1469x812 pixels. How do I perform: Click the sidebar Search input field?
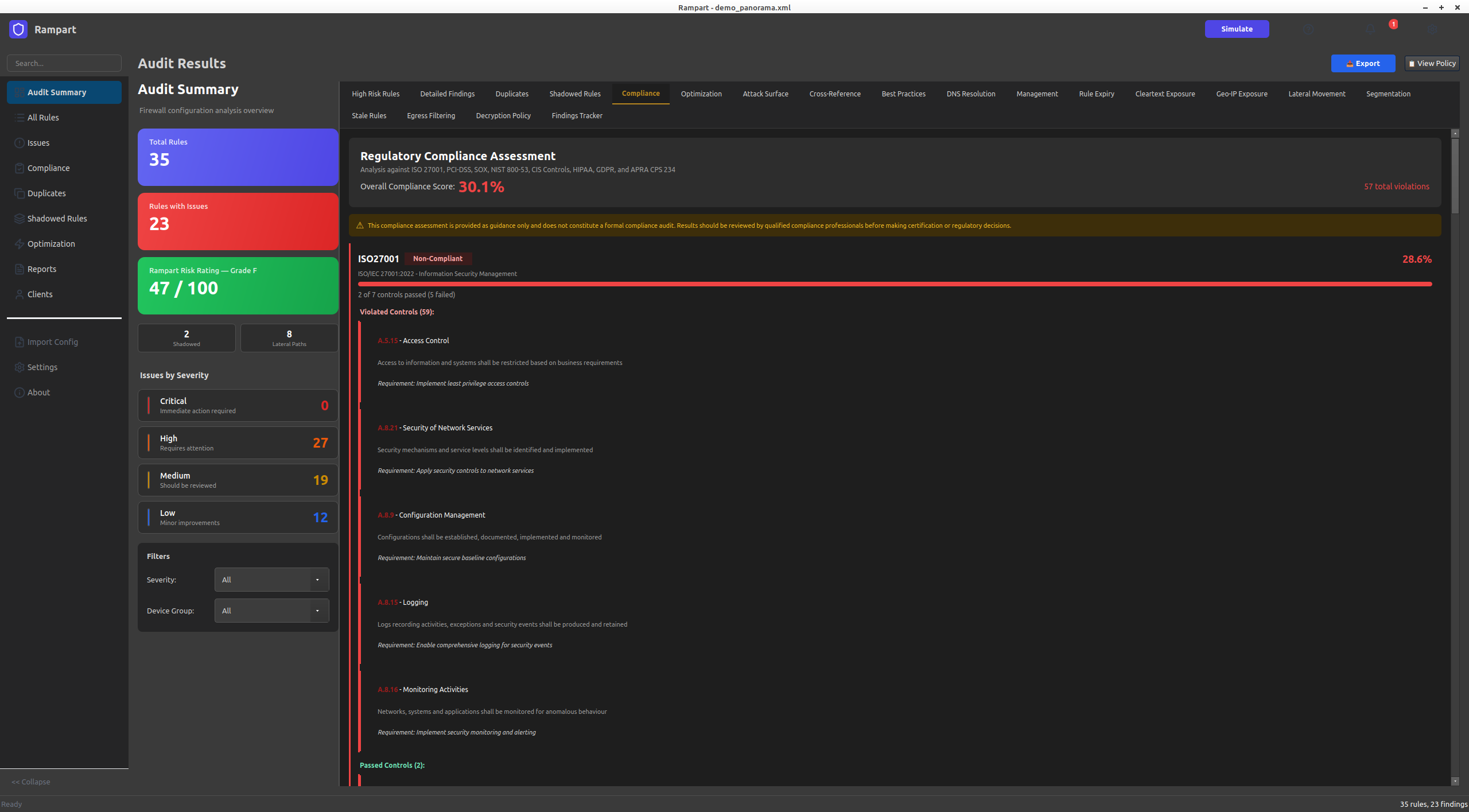[64, 63]
